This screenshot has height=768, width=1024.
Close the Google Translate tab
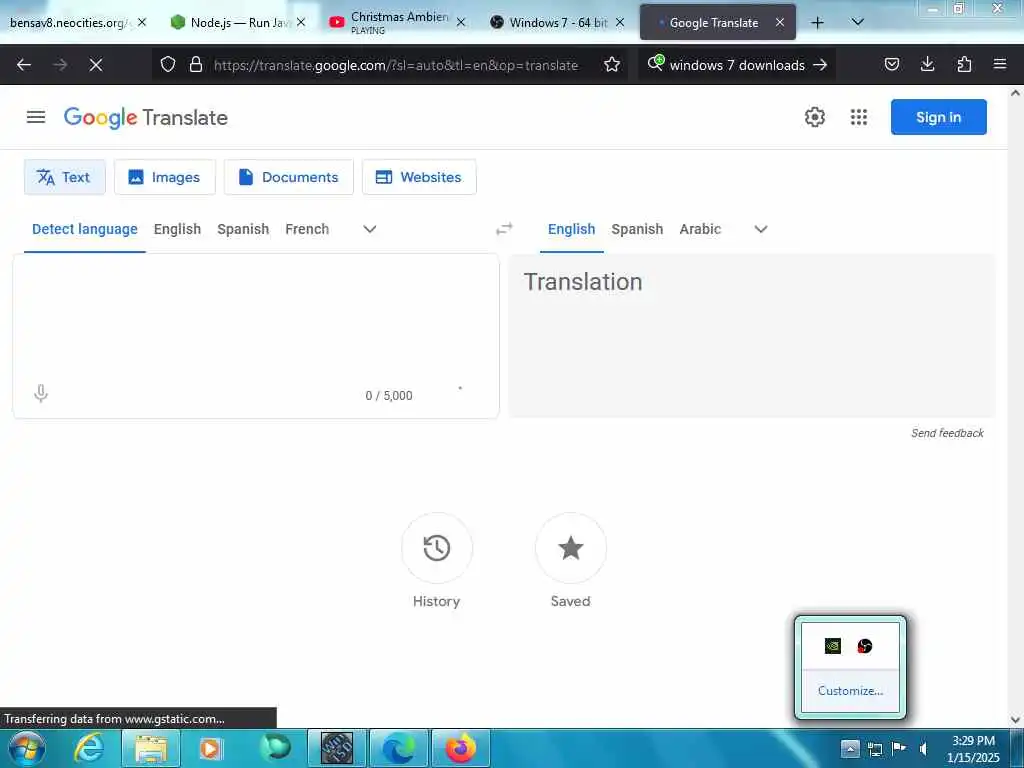tap(780, 23)
